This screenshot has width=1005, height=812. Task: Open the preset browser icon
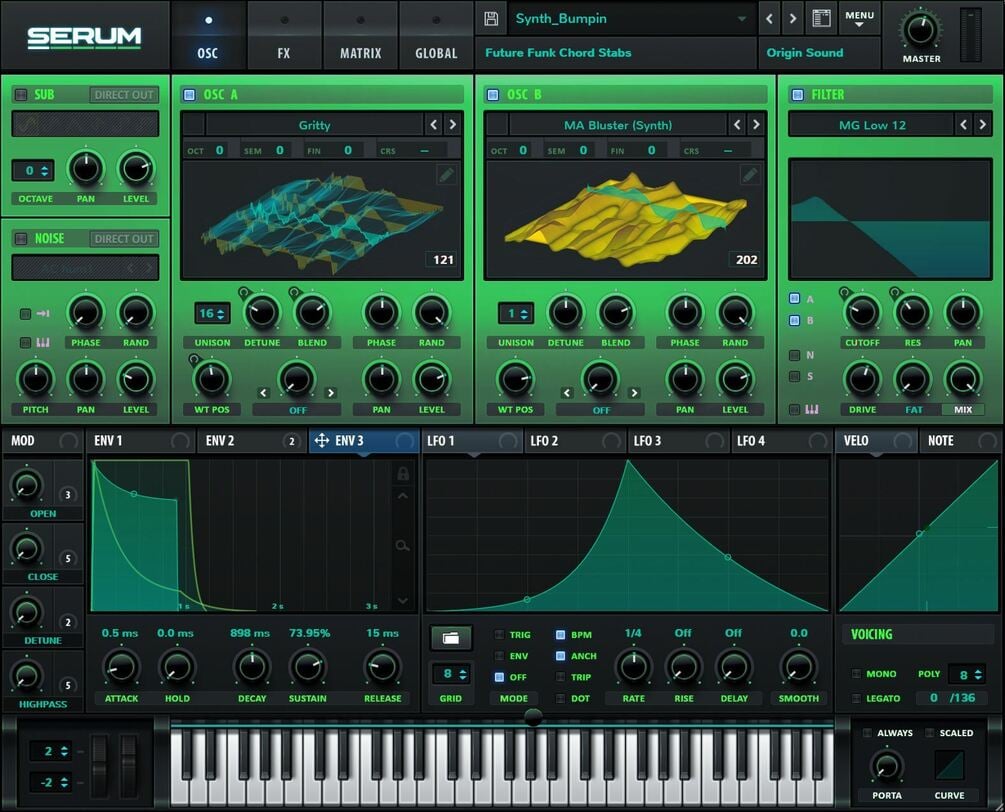point(821,19)
